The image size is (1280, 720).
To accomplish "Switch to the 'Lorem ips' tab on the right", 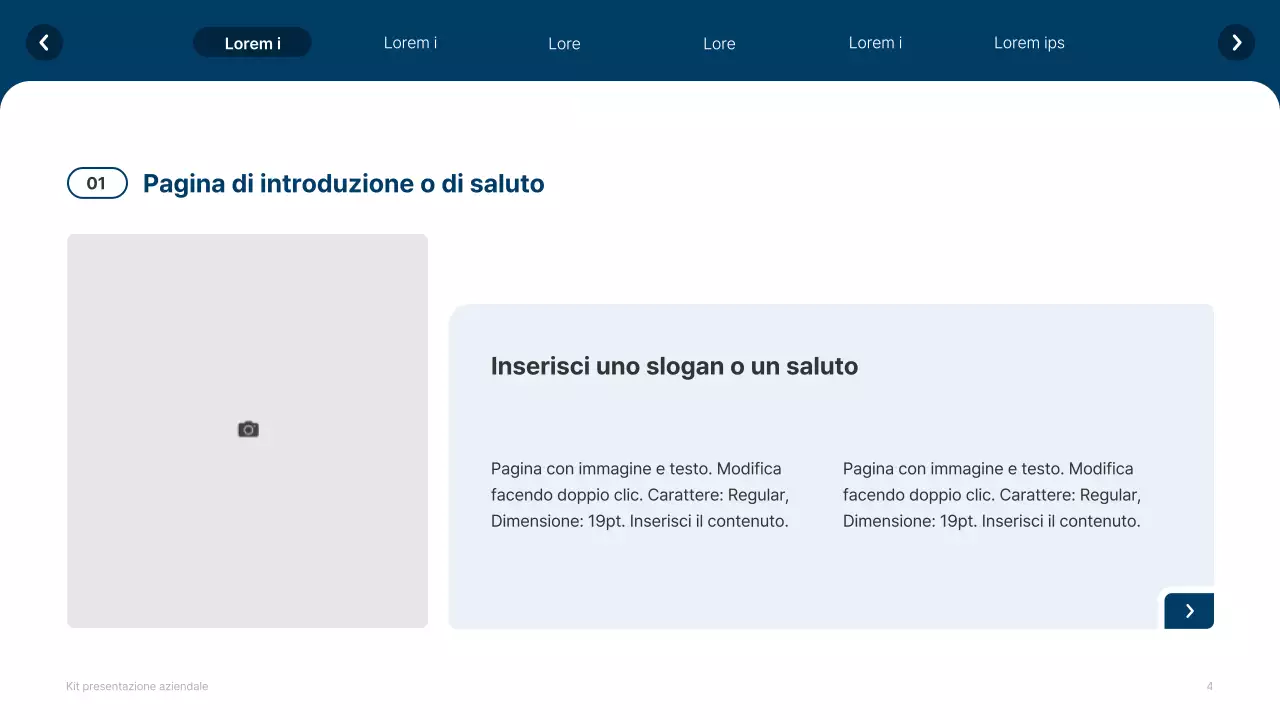I will (x=1029, y=43).
